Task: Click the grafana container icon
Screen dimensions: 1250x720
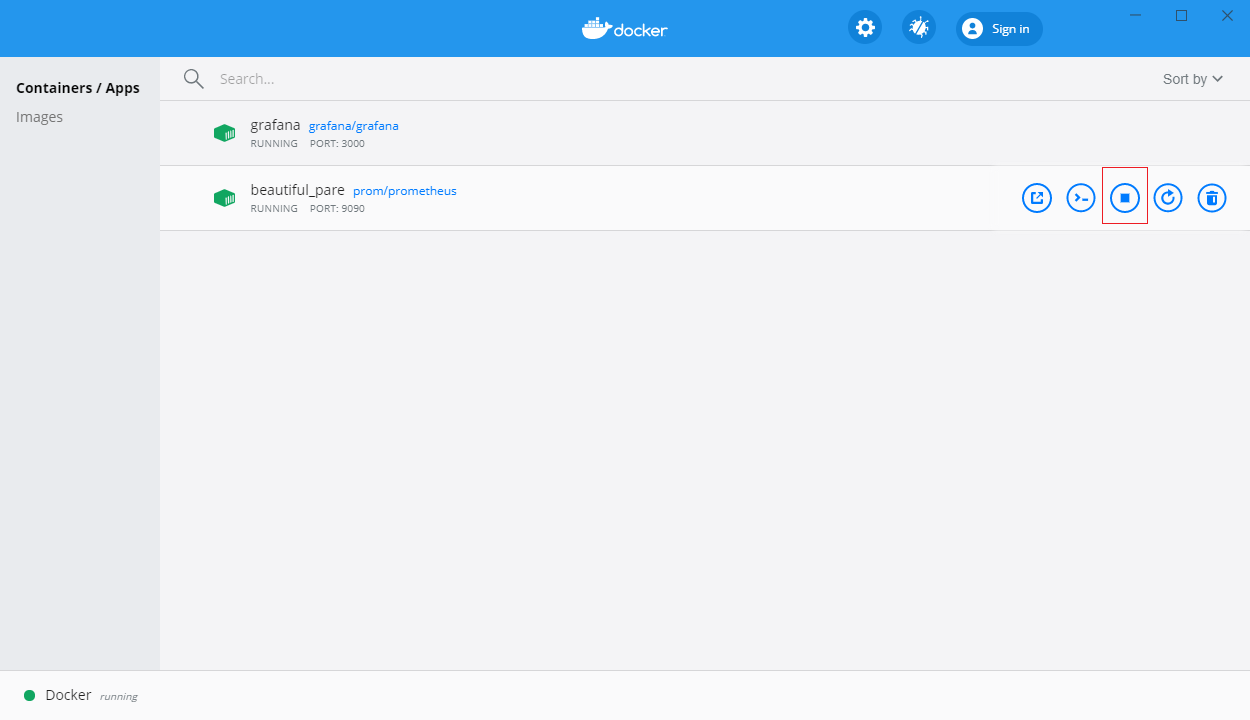Action: (225, 133)
